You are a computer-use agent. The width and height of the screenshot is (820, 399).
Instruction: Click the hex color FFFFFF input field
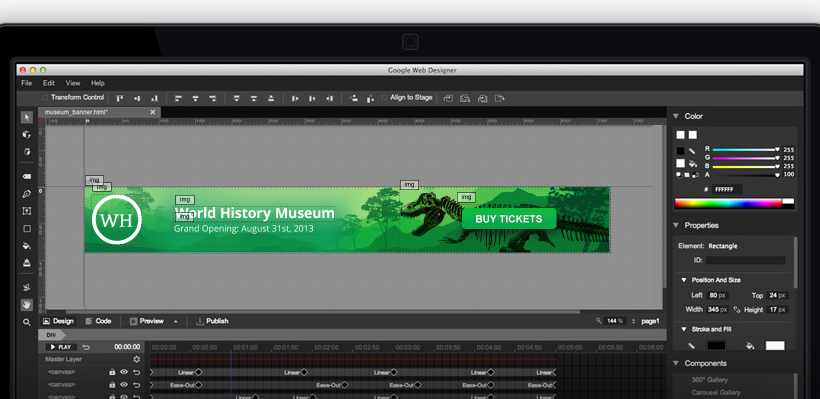[x=726, y=189]
